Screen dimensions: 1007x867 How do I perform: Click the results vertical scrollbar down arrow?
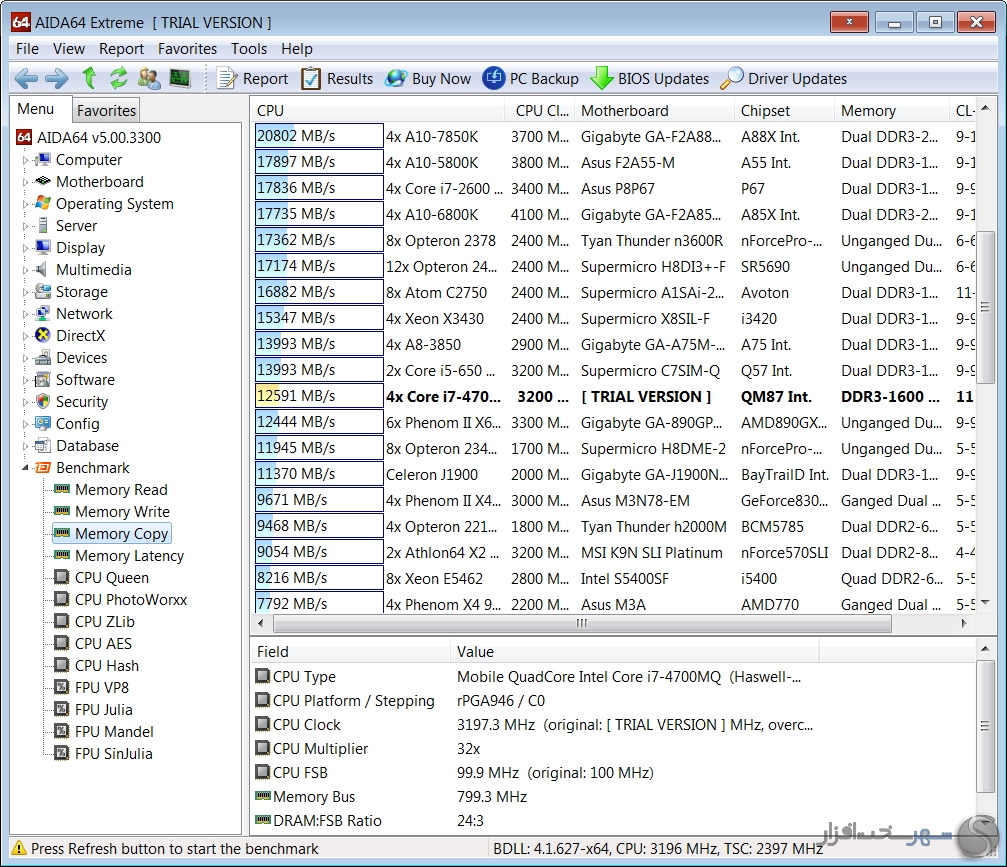click(x=985, y=602)
